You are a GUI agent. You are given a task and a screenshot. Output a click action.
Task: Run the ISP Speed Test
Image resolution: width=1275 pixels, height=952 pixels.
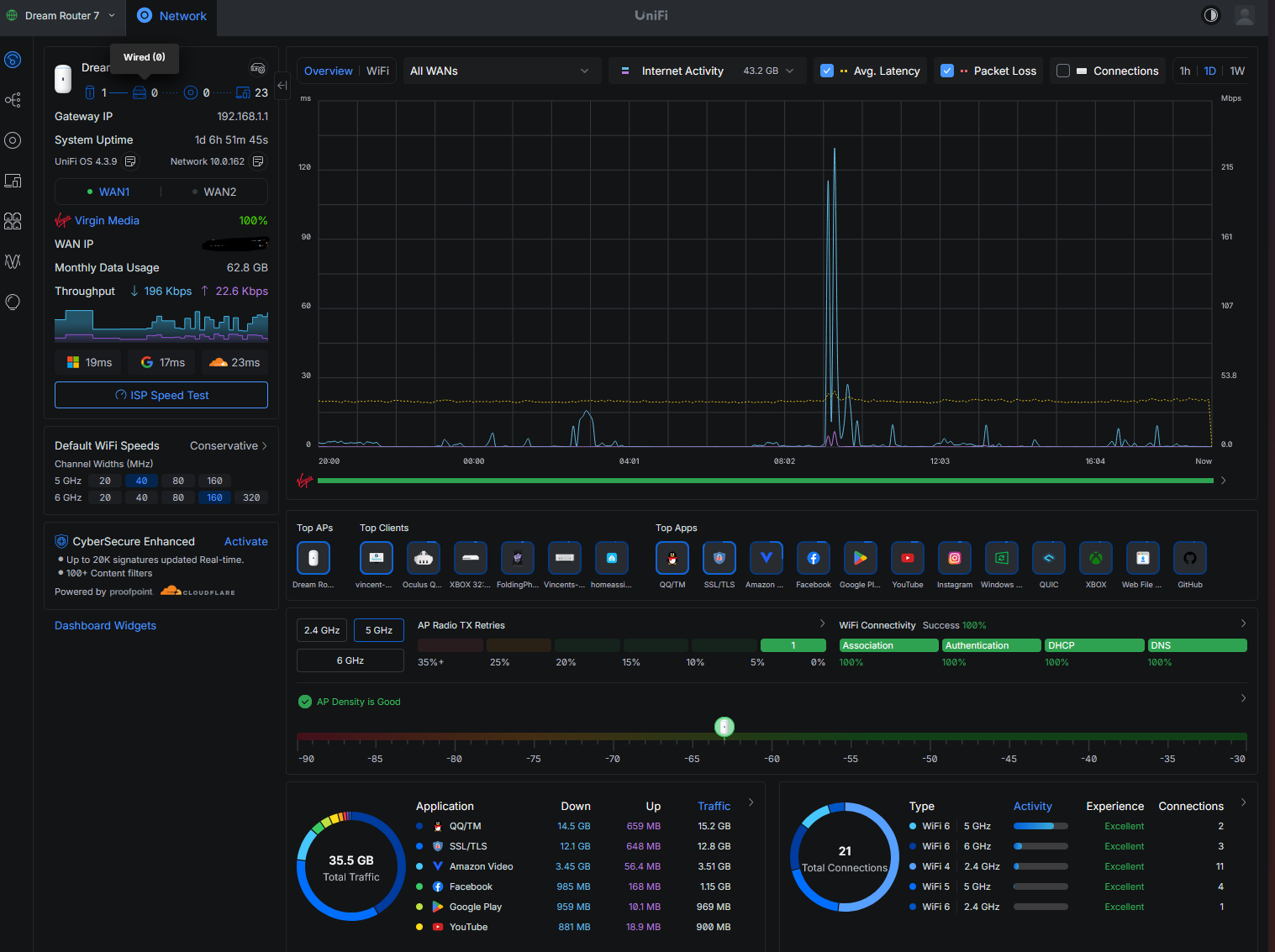click(x=161, y=396)
